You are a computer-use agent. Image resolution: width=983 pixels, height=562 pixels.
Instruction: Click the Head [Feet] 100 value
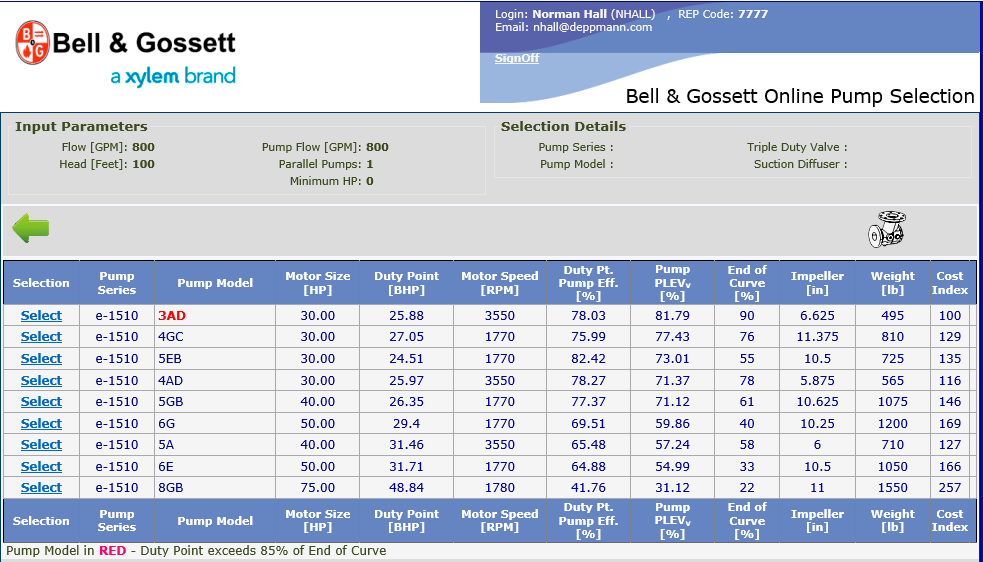144,164
